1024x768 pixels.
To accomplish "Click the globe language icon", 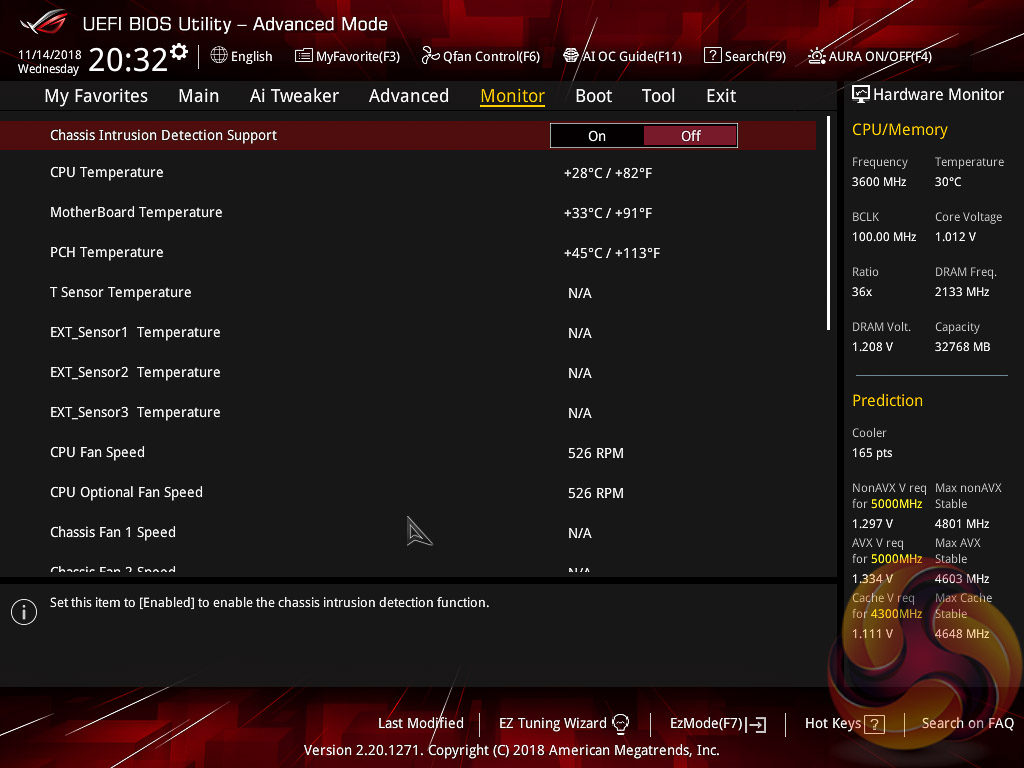I will (219, 56).
